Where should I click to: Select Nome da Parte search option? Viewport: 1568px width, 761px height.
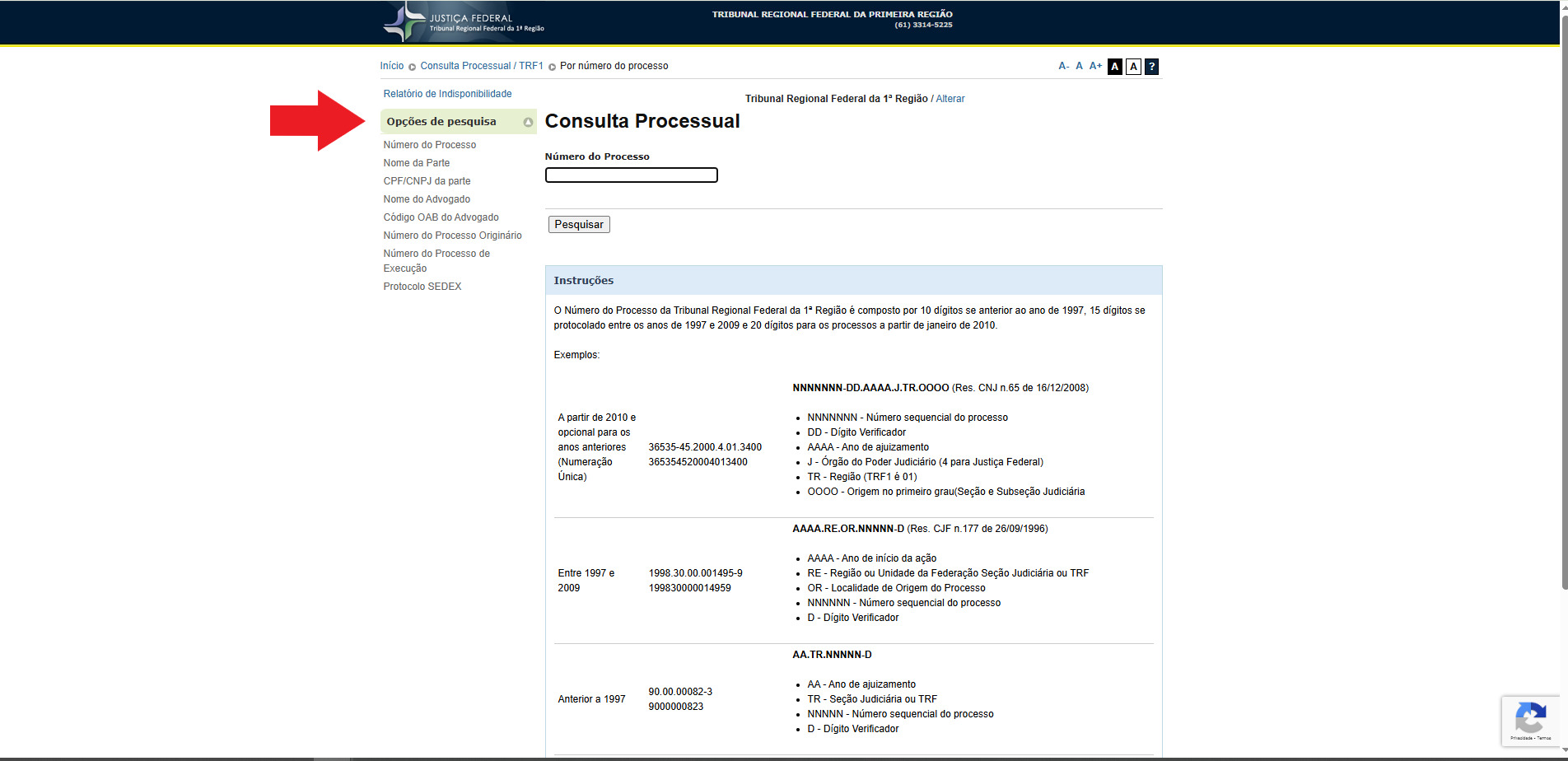coord(416,163)
